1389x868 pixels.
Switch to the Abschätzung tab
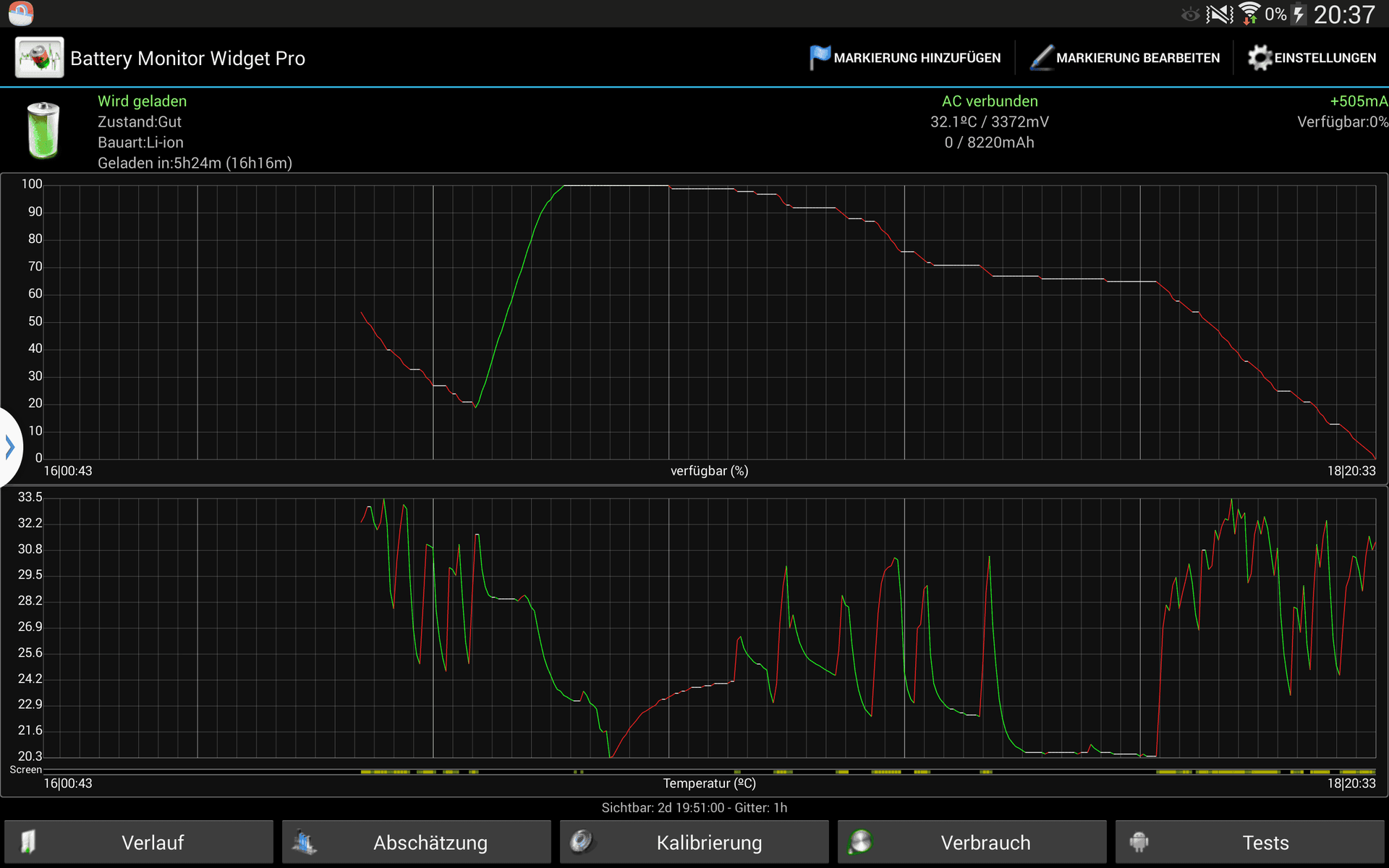pos(417,842)
